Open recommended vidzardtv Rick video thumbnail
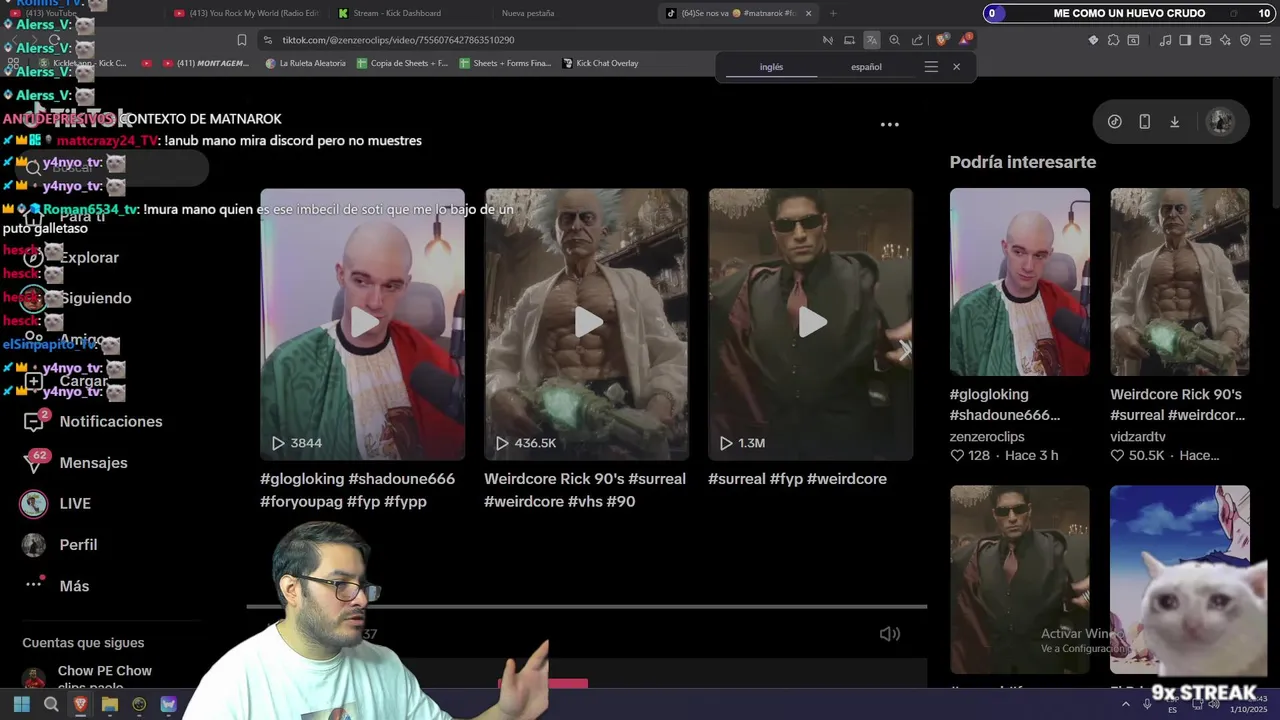This screenshot has height=720, width=1280. point(1179,282)
